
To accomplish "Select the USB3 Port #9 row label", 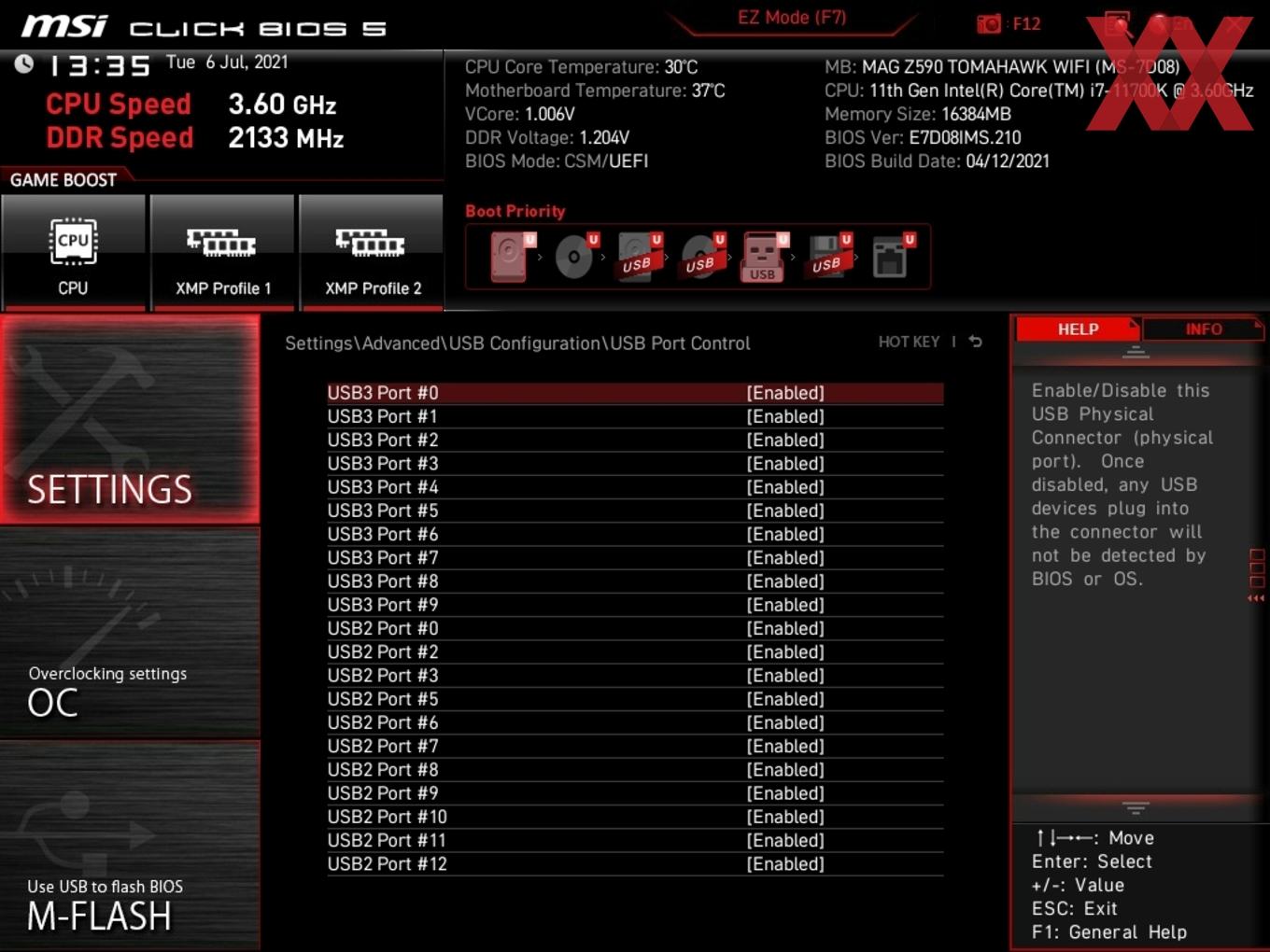I will [383, 605].
